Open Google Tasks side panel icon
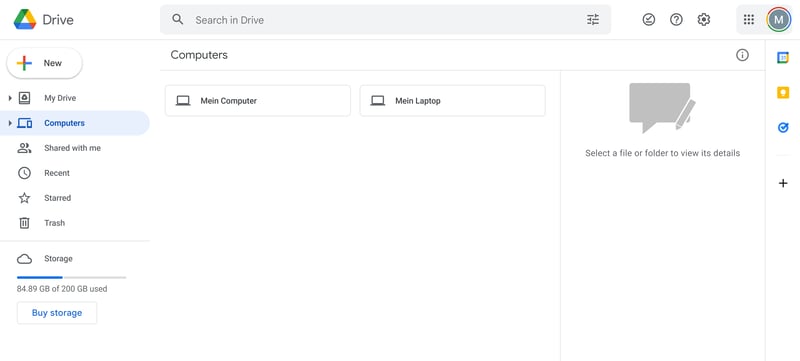Image resolution: width=800 pixels, height=361 pixels. pos(783,127)
